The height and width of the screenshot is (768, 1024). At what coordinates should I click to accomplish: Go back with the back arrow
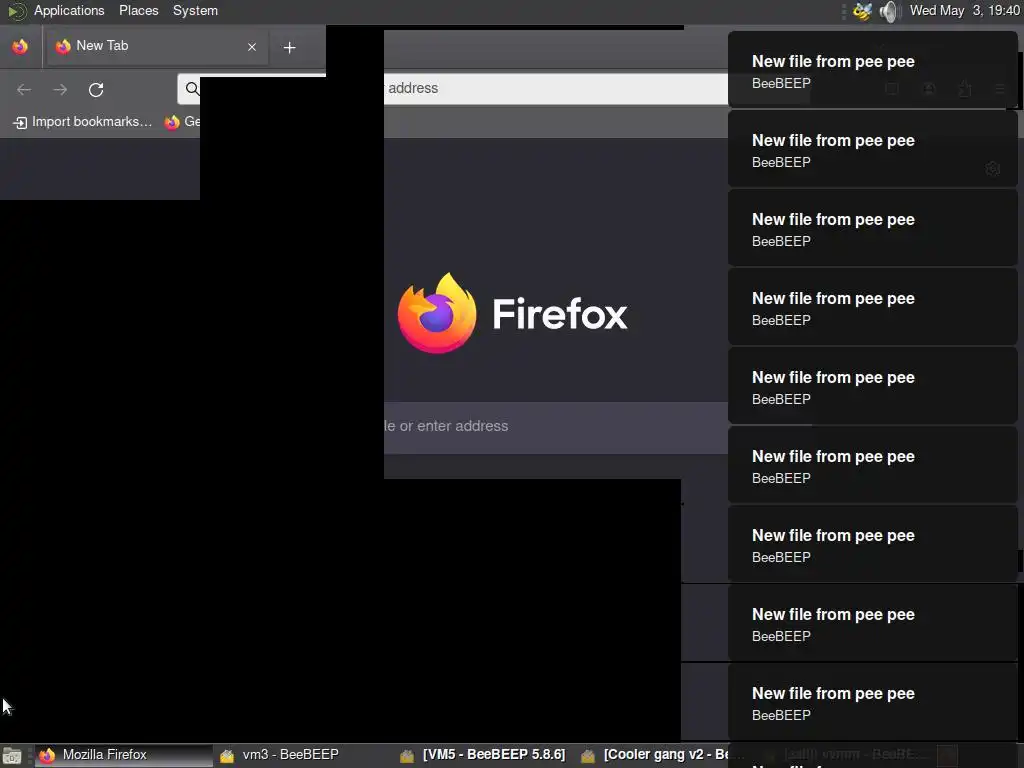(24, 89)
